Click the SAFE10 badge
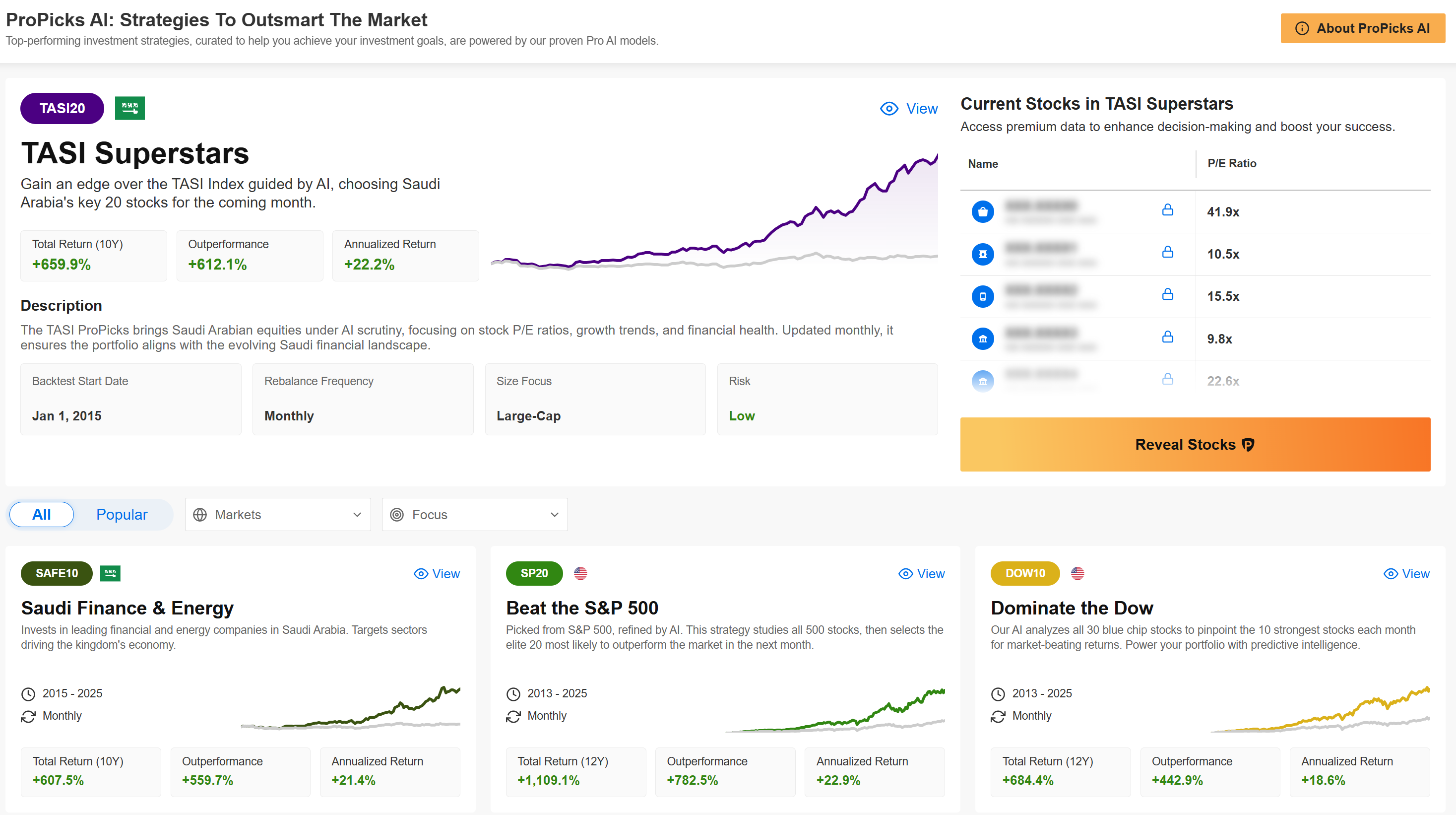 pyautogui.click(x=57, y=573)
